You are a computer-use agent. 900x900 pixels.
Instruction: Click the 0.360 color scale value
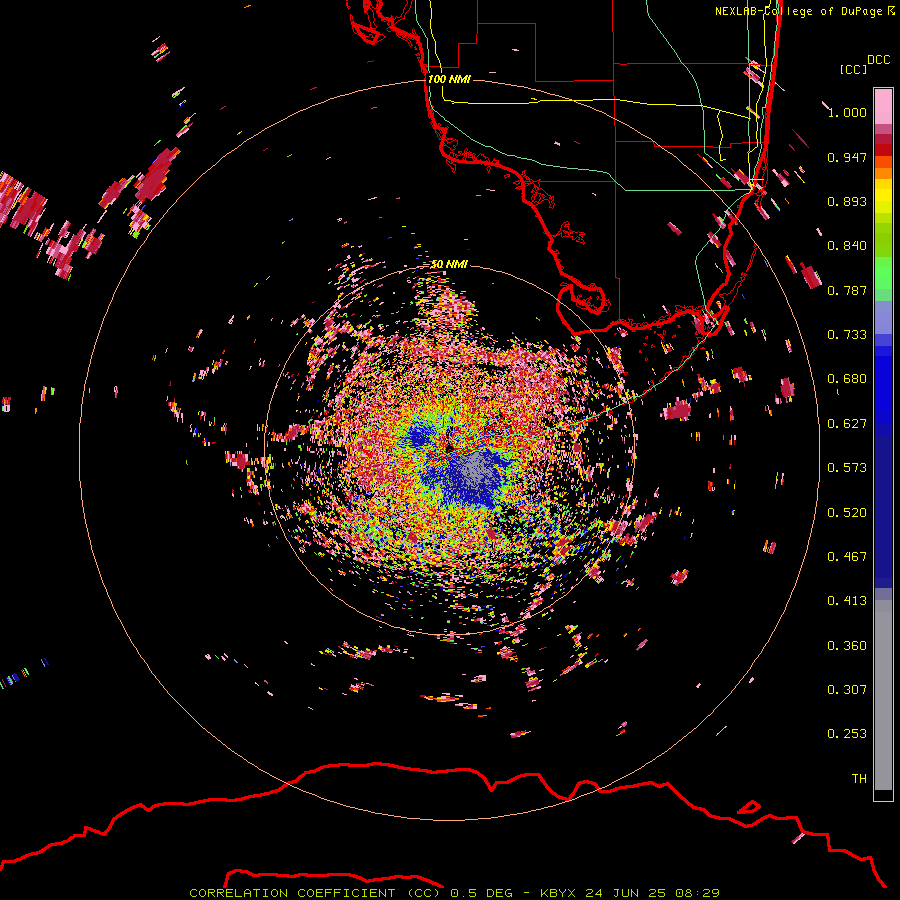[x=847, y=646]
